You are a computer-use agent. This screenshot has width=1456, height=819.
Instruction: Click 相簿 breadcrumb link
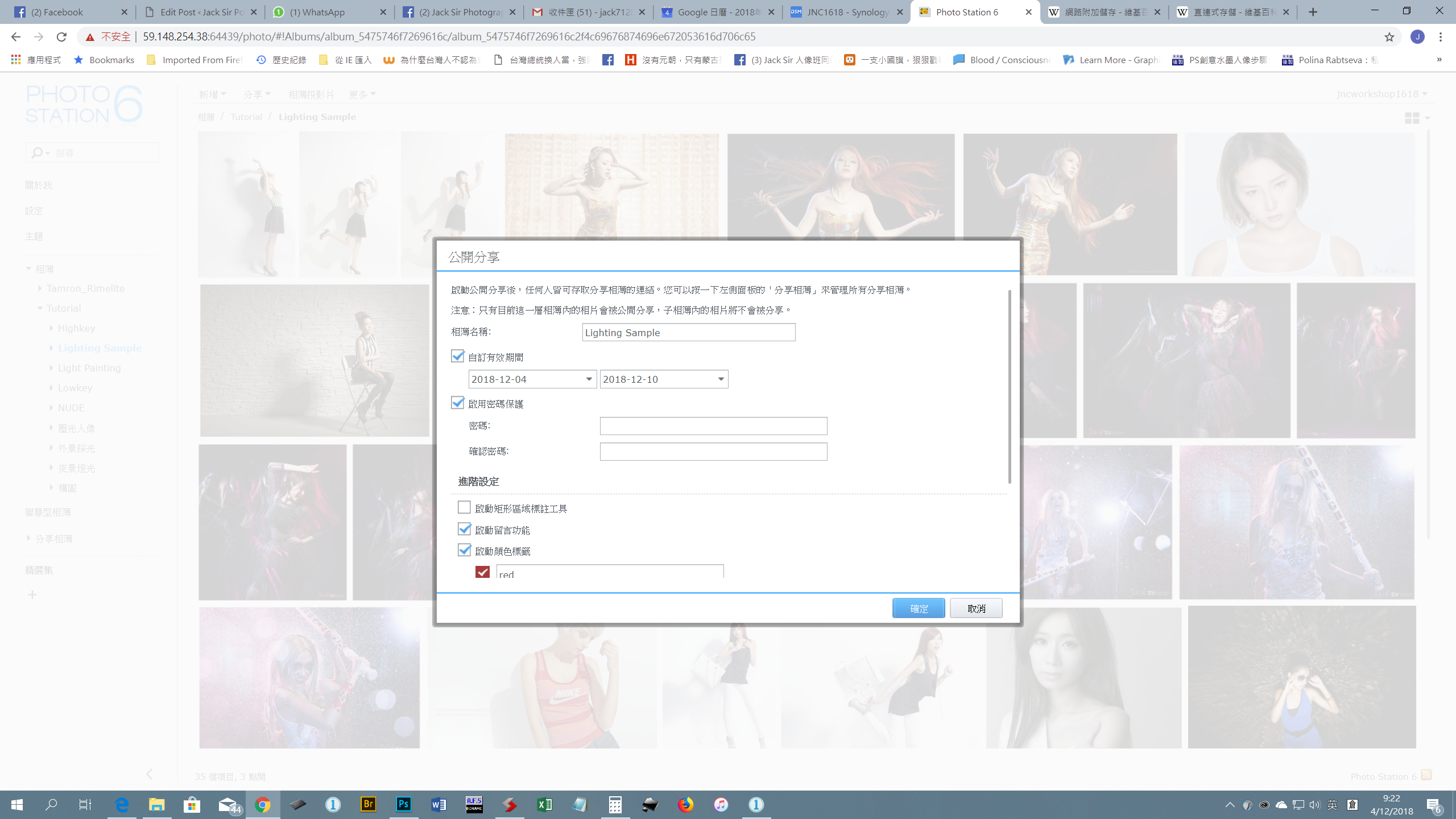[206, 117]
